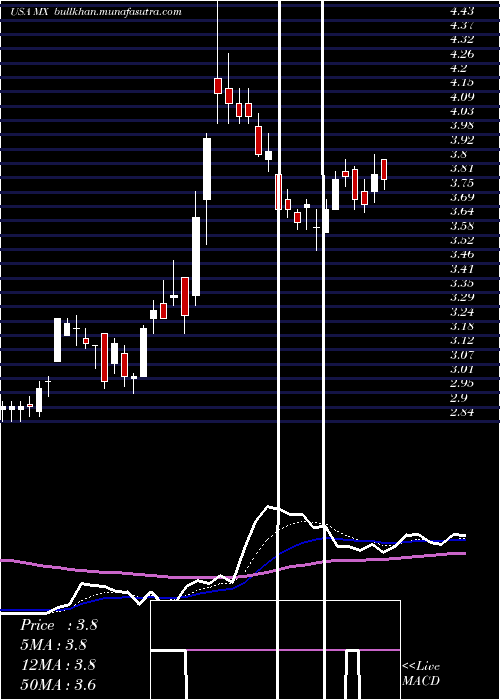Screen dimensions: 500x700
Task: Select the 4.26 axis value
Action: coord(462,54)
